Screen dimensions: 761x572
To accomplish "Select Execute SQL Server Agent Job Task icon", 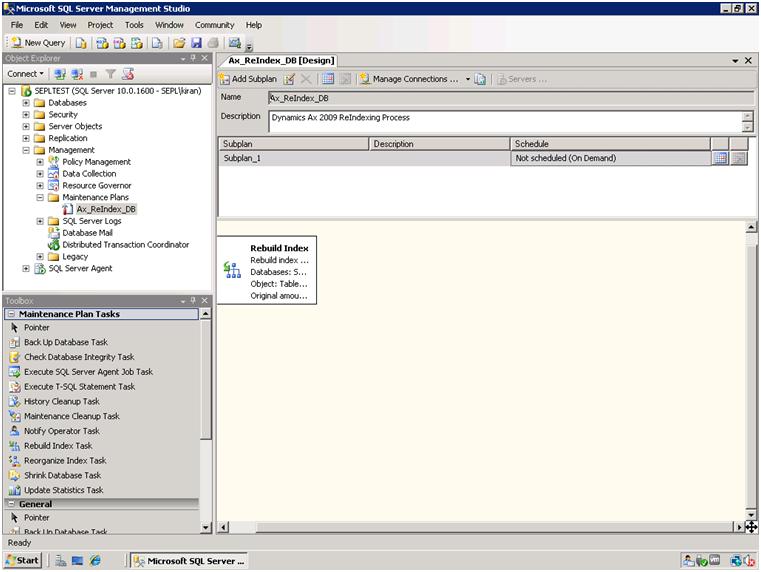I will pyautogui.click(x=15, y=372).
